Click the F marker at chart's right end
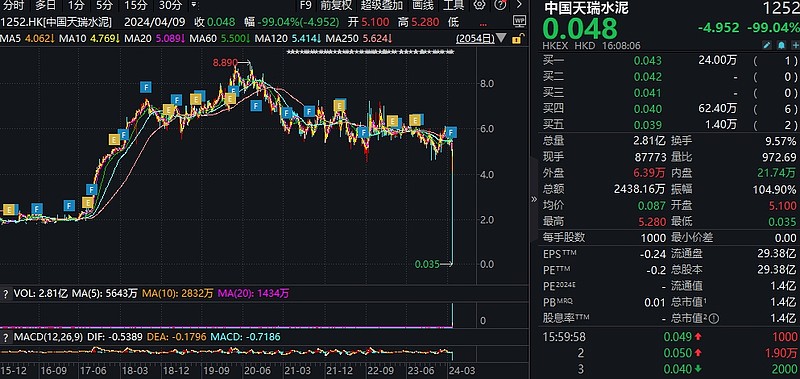The height and width of the screenshot is (379, 800). tap(451, 133)
